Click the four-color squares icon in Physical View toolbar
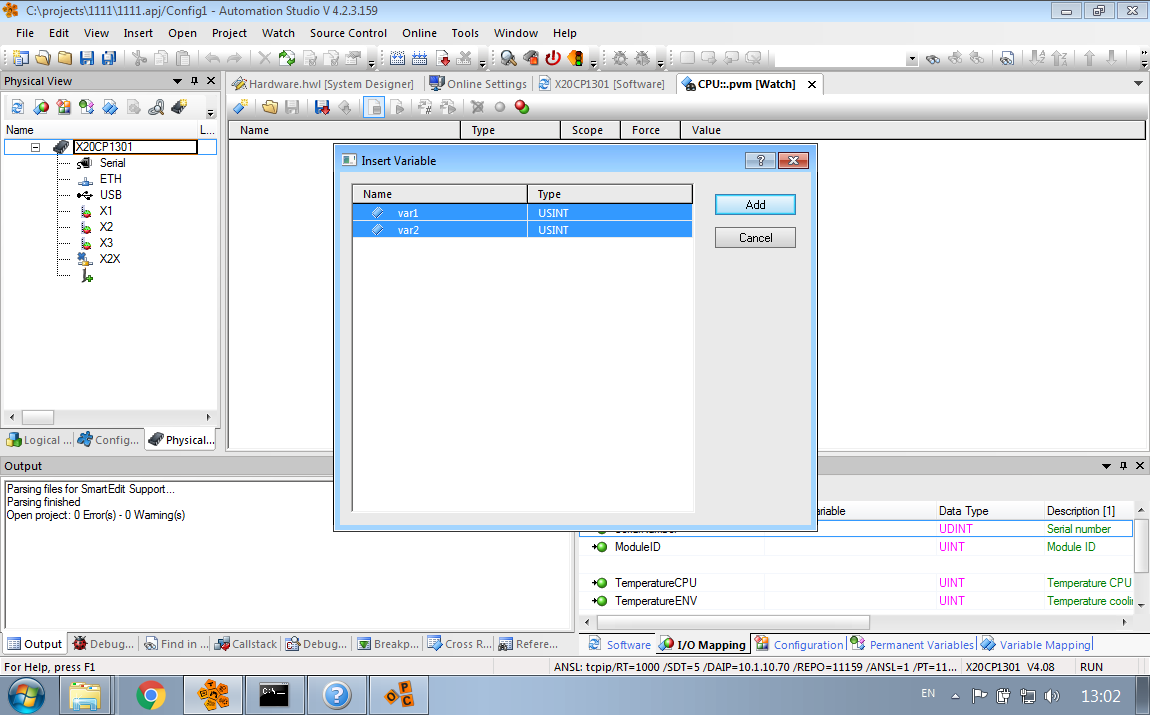Screen dimensions: 1150x715 click(64, 107)
